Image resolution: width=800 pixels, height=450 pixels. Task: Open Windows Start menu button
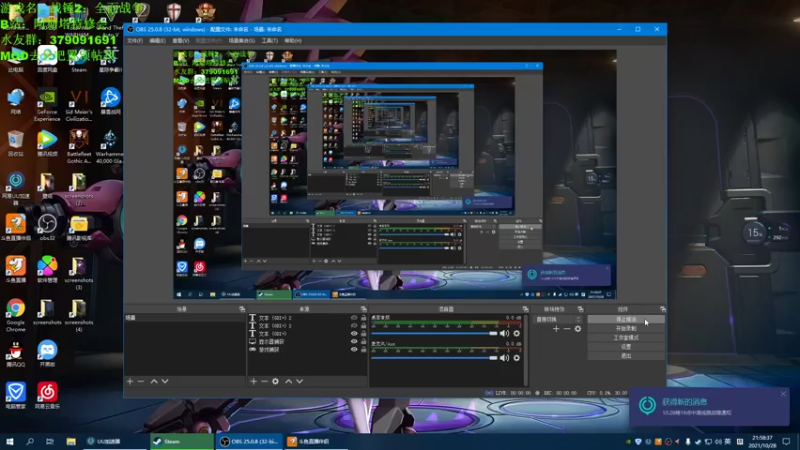[x=10, y=442]
